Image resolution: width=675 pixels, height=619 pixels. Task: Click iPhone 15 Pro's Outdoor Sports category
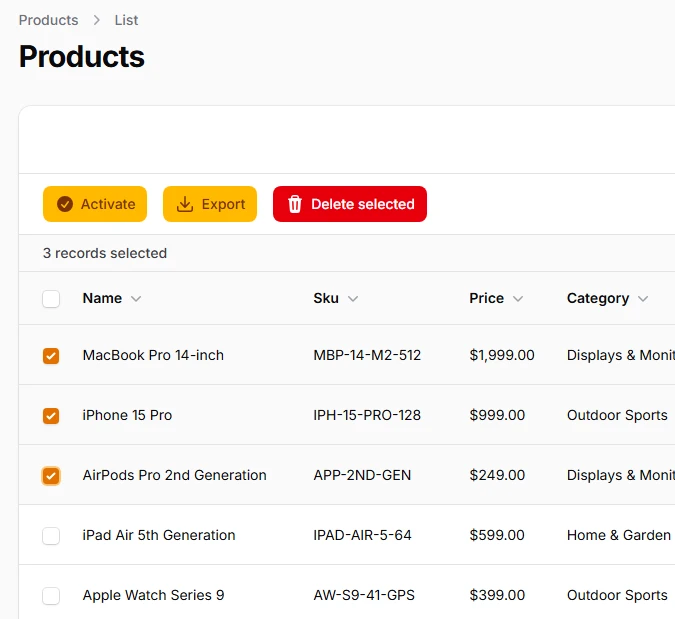coord(617,415)
